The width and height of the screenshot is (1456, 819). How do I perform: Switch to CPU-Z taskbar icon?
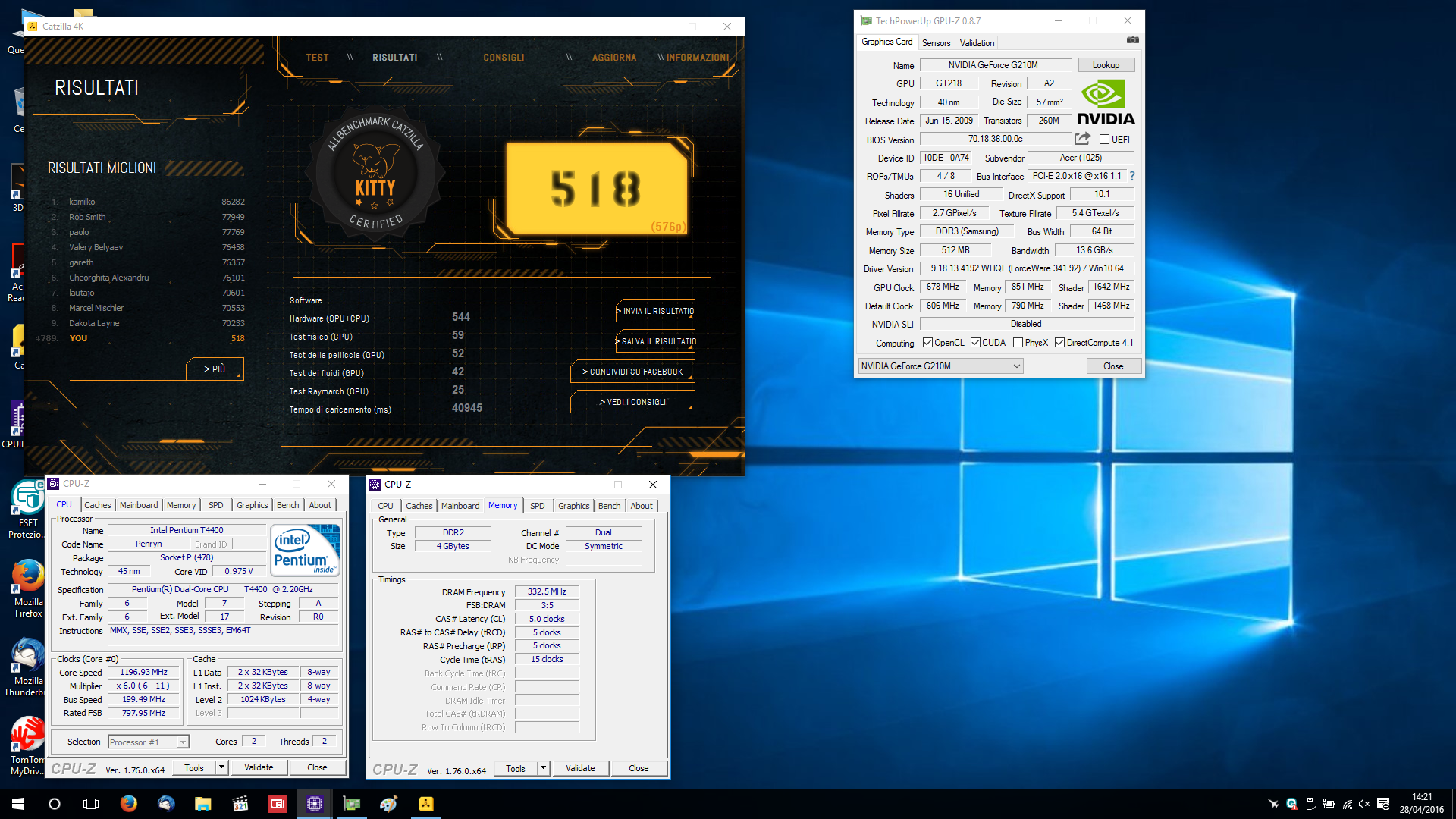315,804
